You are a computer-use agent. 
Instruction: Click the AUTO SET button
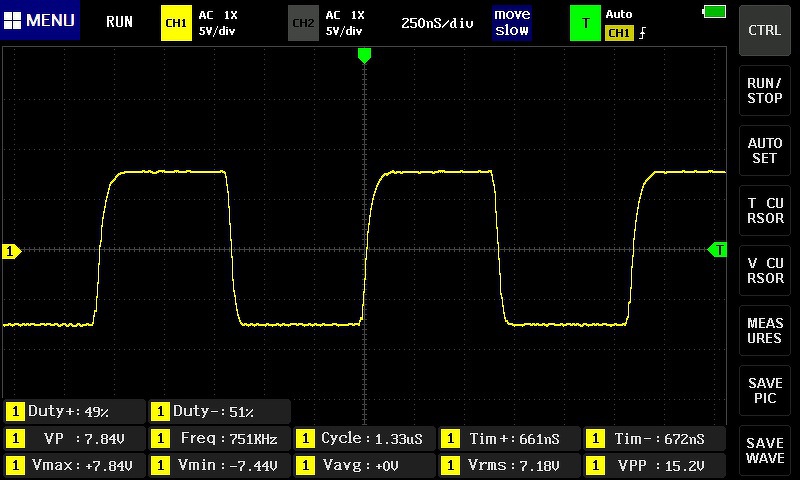tap(764, 150)
